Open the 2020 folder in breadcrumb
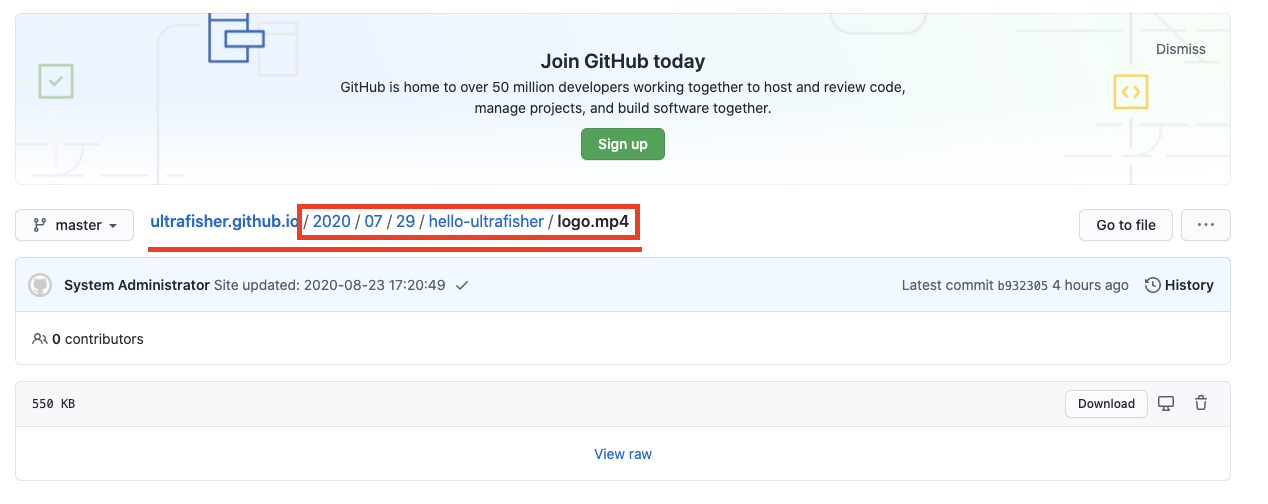This screenshot has height=504, width=1268. tap(331, 221)
